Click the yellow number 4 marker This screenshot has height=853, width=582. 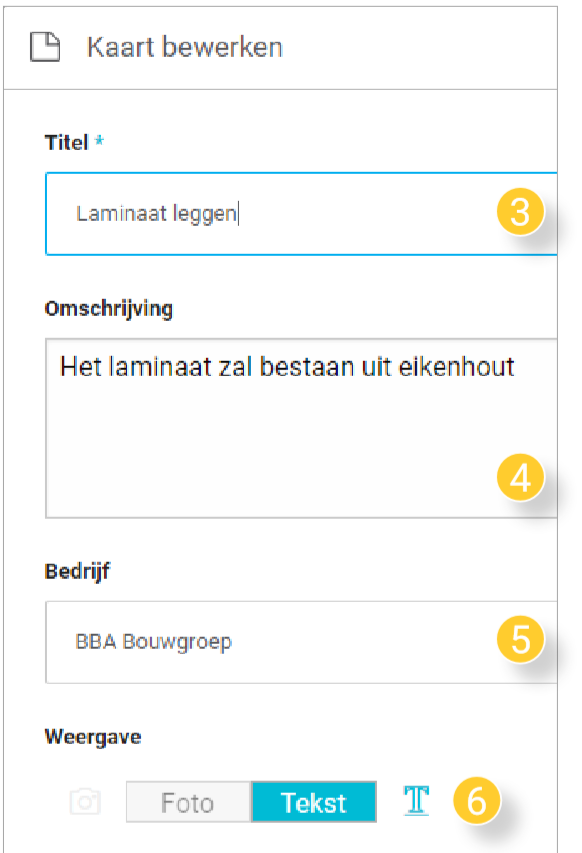click(521, 478)
